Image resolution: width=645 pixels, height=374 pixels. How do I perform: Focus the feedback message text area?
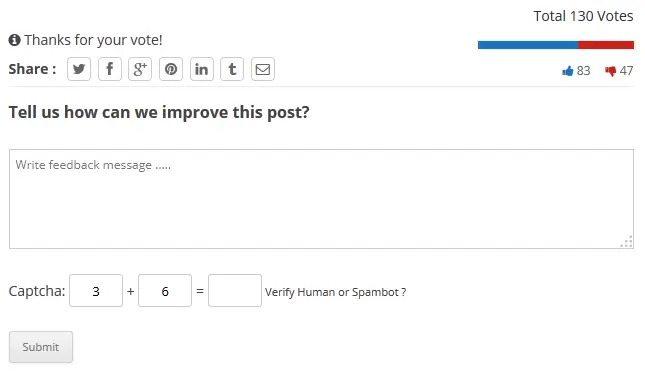coord(321,199)
